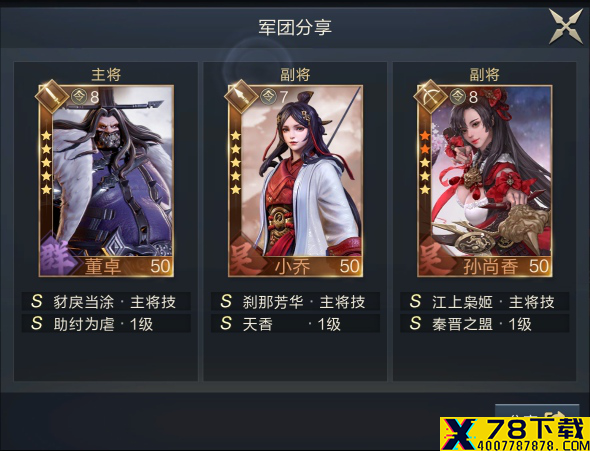
Task: Close the 军团分享 dialog with the X icon
Action: coord(566,26)
